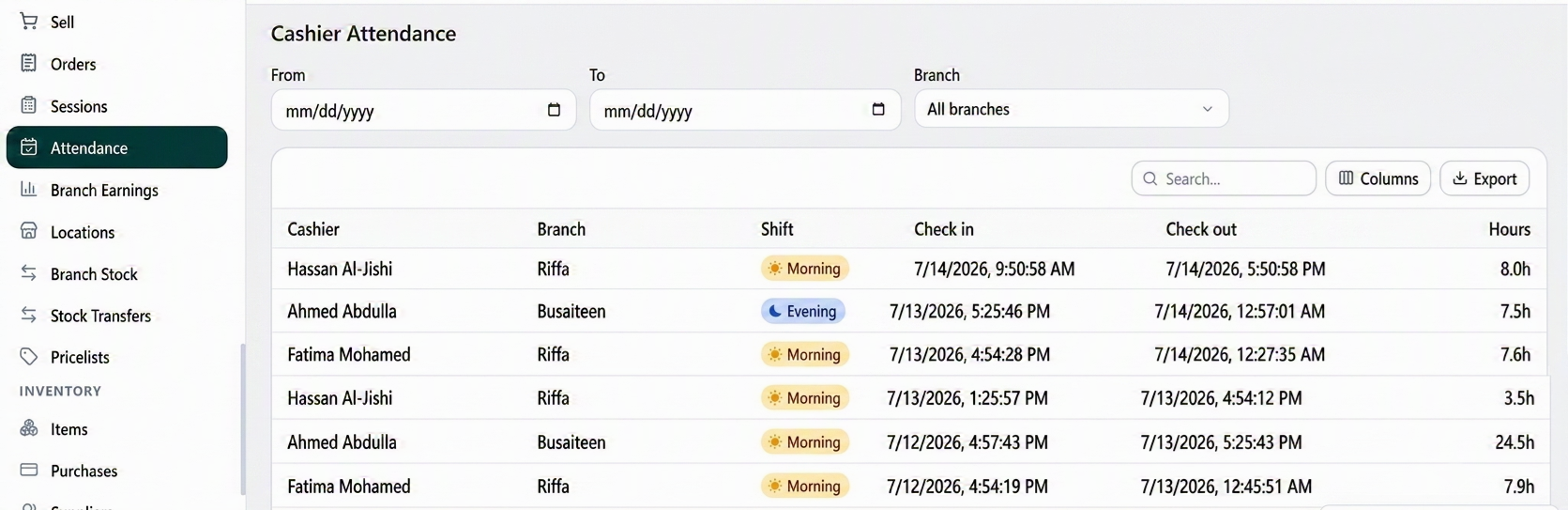Click the Sessions calendar icon

(29, 105)
